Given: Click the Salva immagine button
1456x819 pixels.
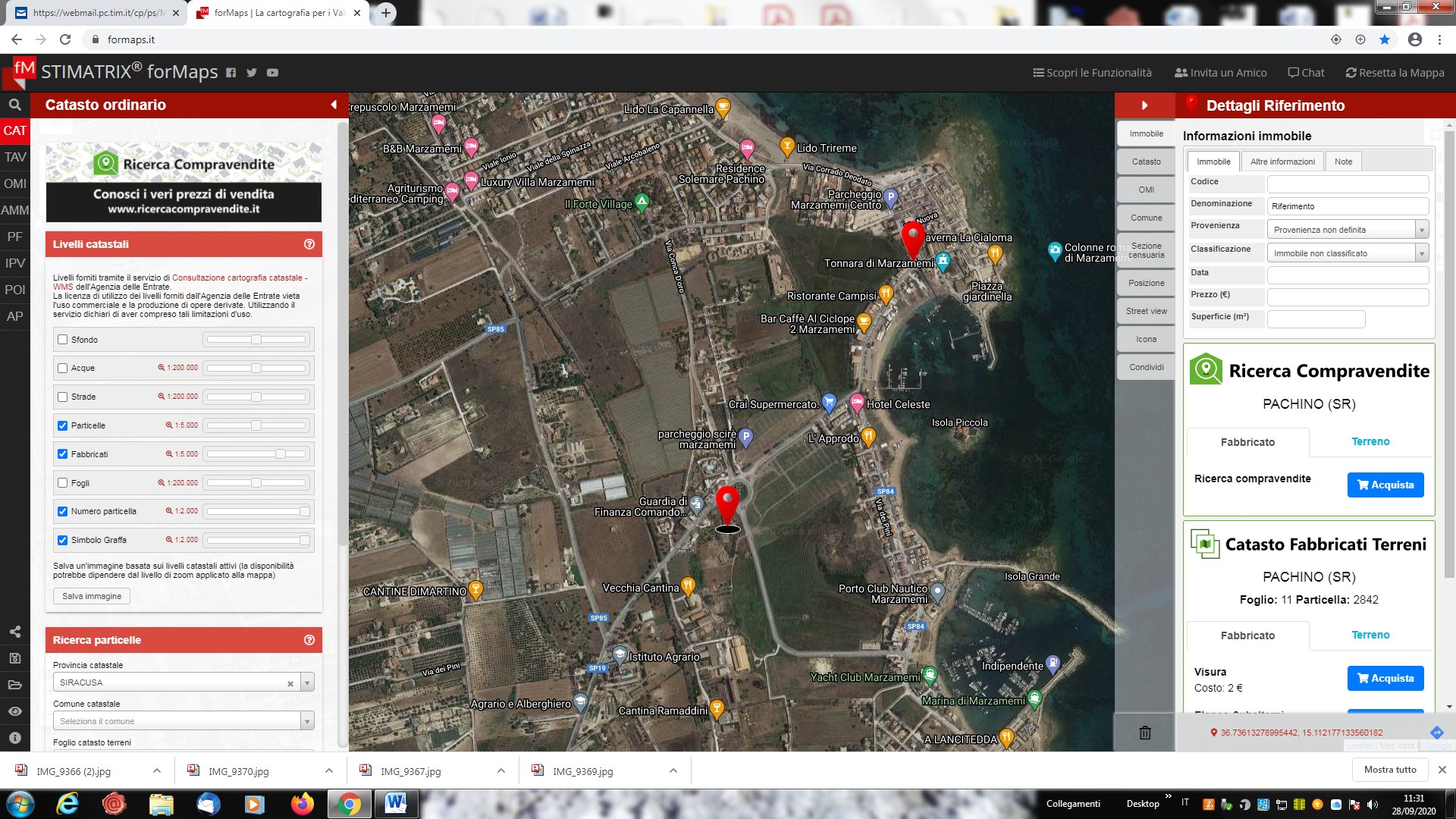Looking at the screenshot, I should tap(92, 596).
